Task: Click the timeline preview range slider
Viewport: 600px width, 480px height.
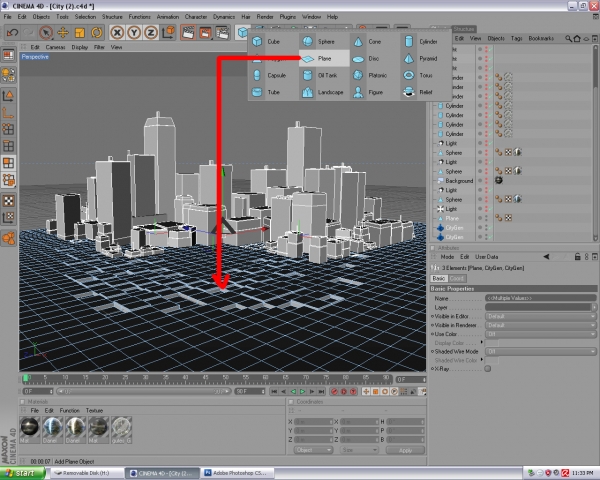Action: pos(143,392)
